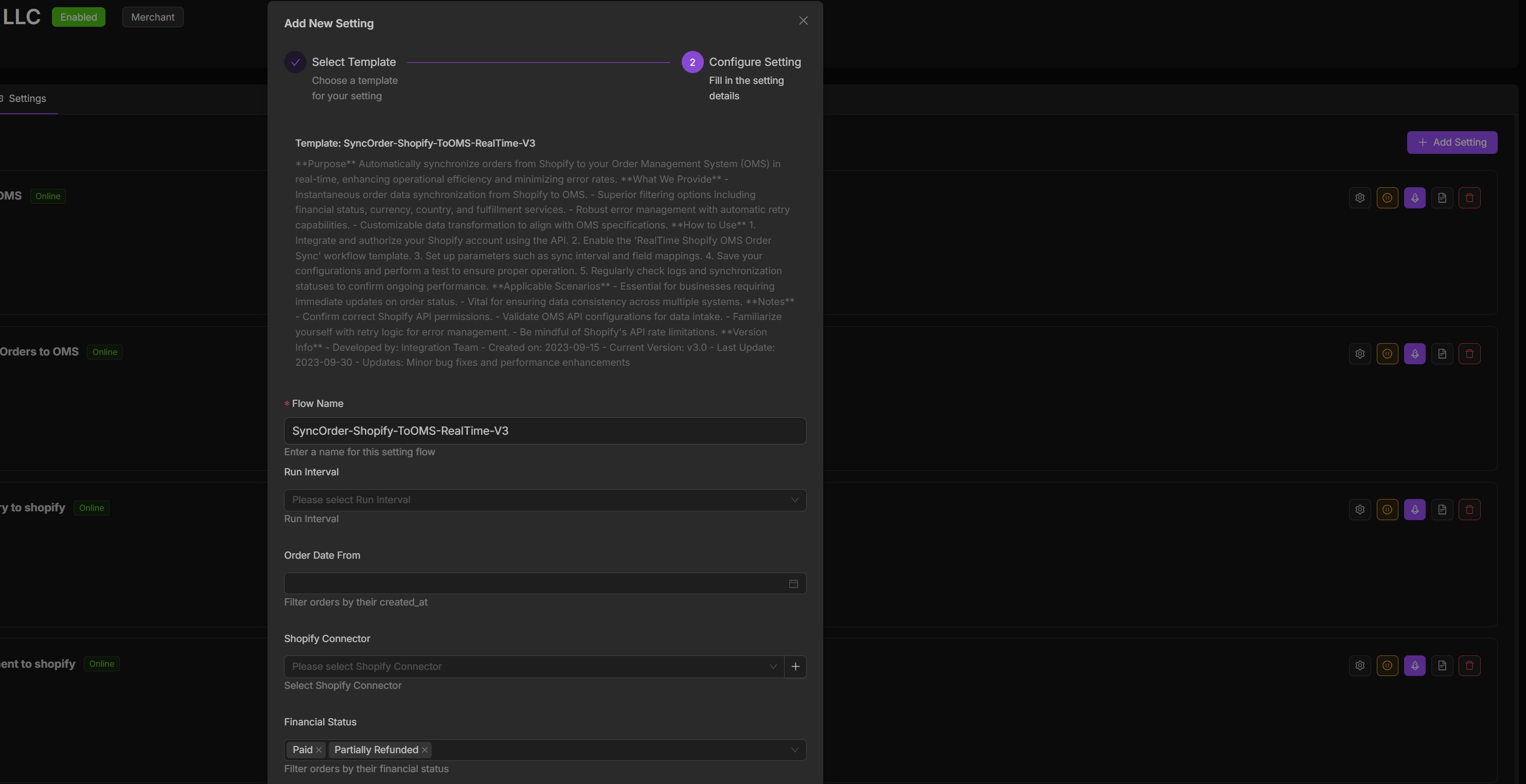The width and height of the screenshot is (1526, 784).
Task: Click the pause icon on the Orders to OMS row
Action: (x=1387, y=353)
